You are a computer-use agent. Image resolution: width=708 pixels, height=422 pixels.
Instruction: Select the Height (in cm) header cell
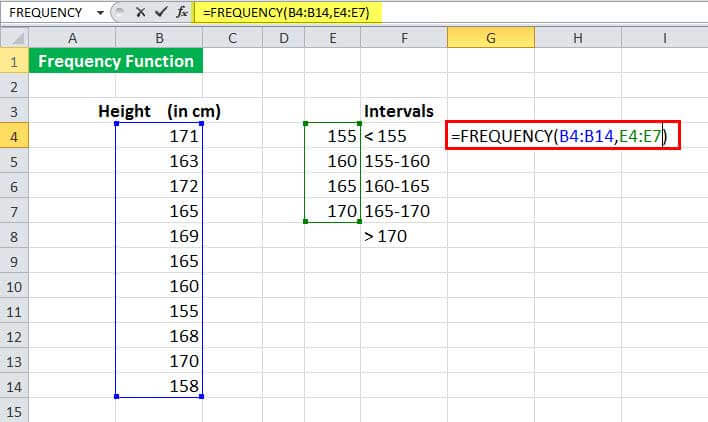coord(159,110)
